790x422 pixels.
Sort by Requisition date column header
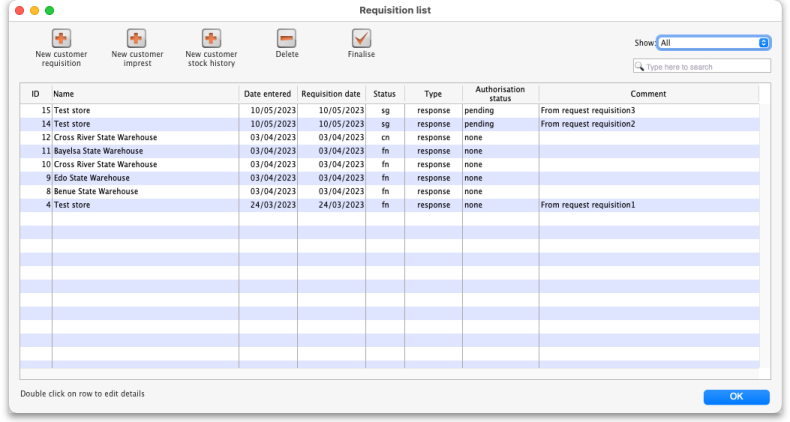click(331, 94)
